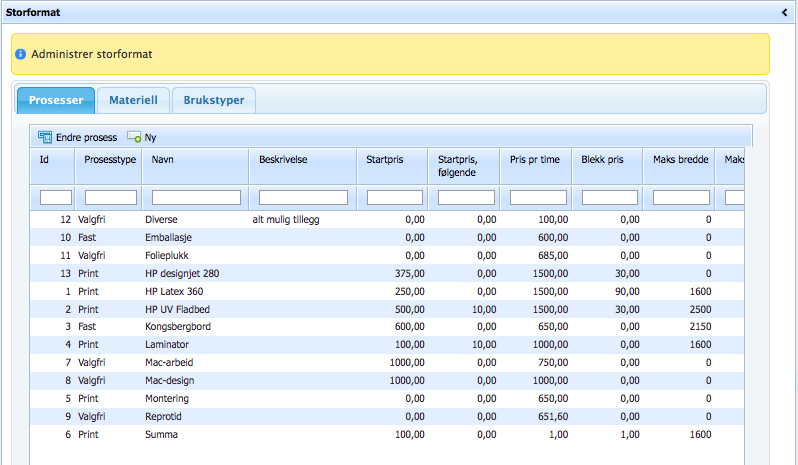Select the Prosesser tab

56,100
